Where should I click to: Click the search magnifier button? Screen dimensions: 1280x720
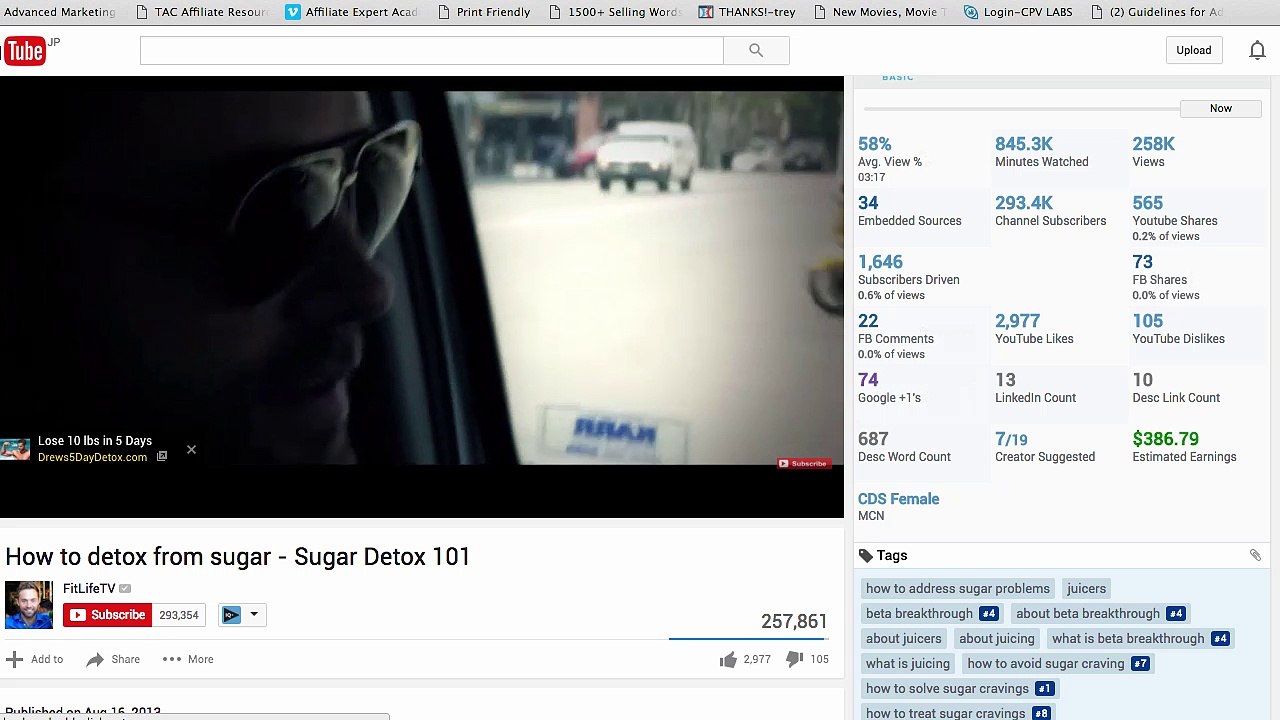click(756, 50)
